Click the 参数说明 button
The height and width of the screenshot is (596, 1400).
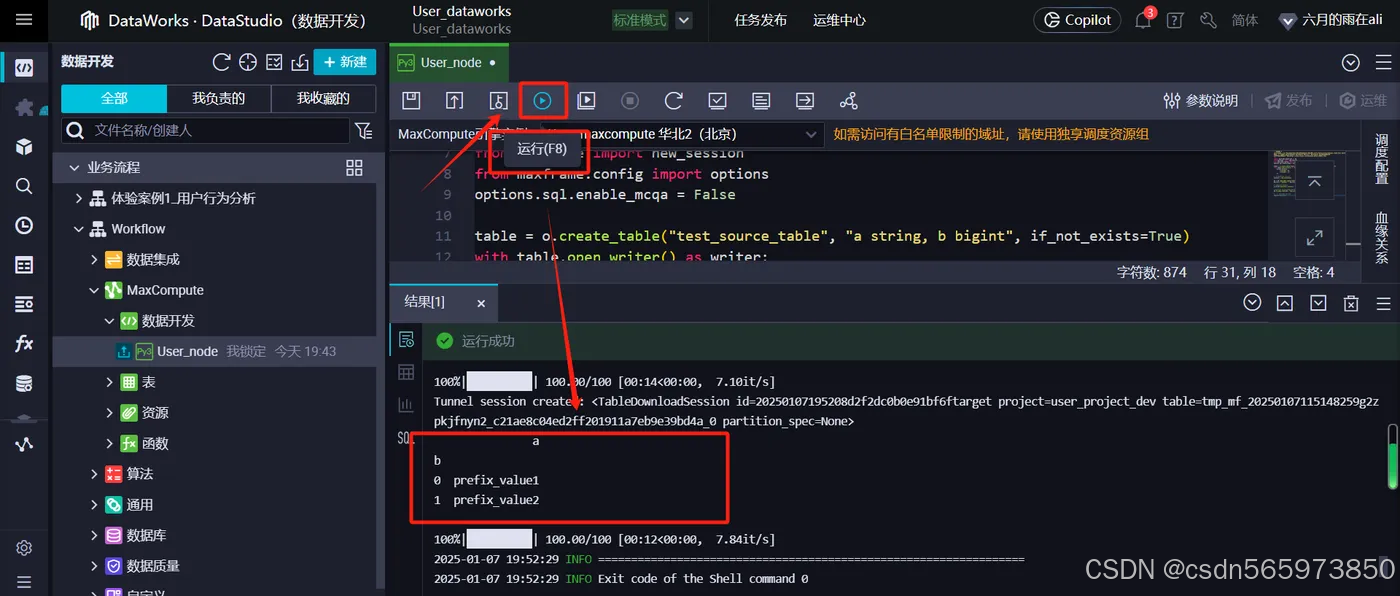[x=1201, y=101]
